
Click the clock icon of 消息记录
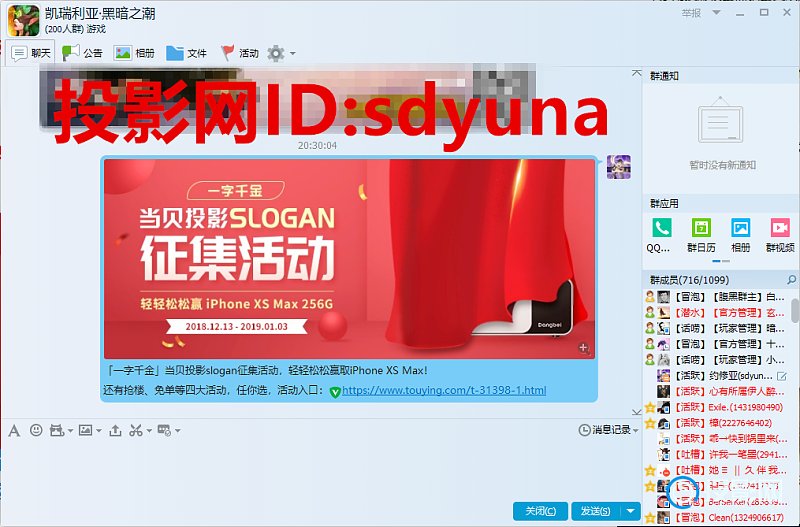584,430
